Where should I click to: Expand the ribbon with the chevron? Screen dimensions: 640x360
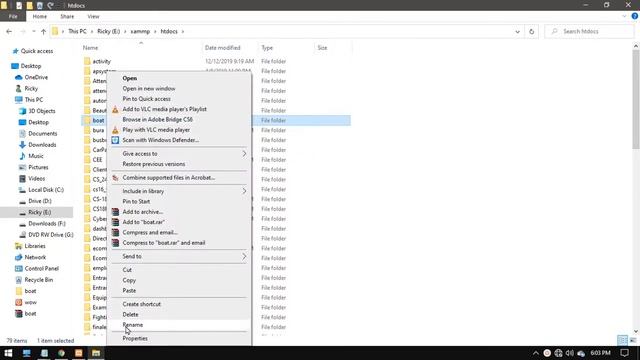624,16
